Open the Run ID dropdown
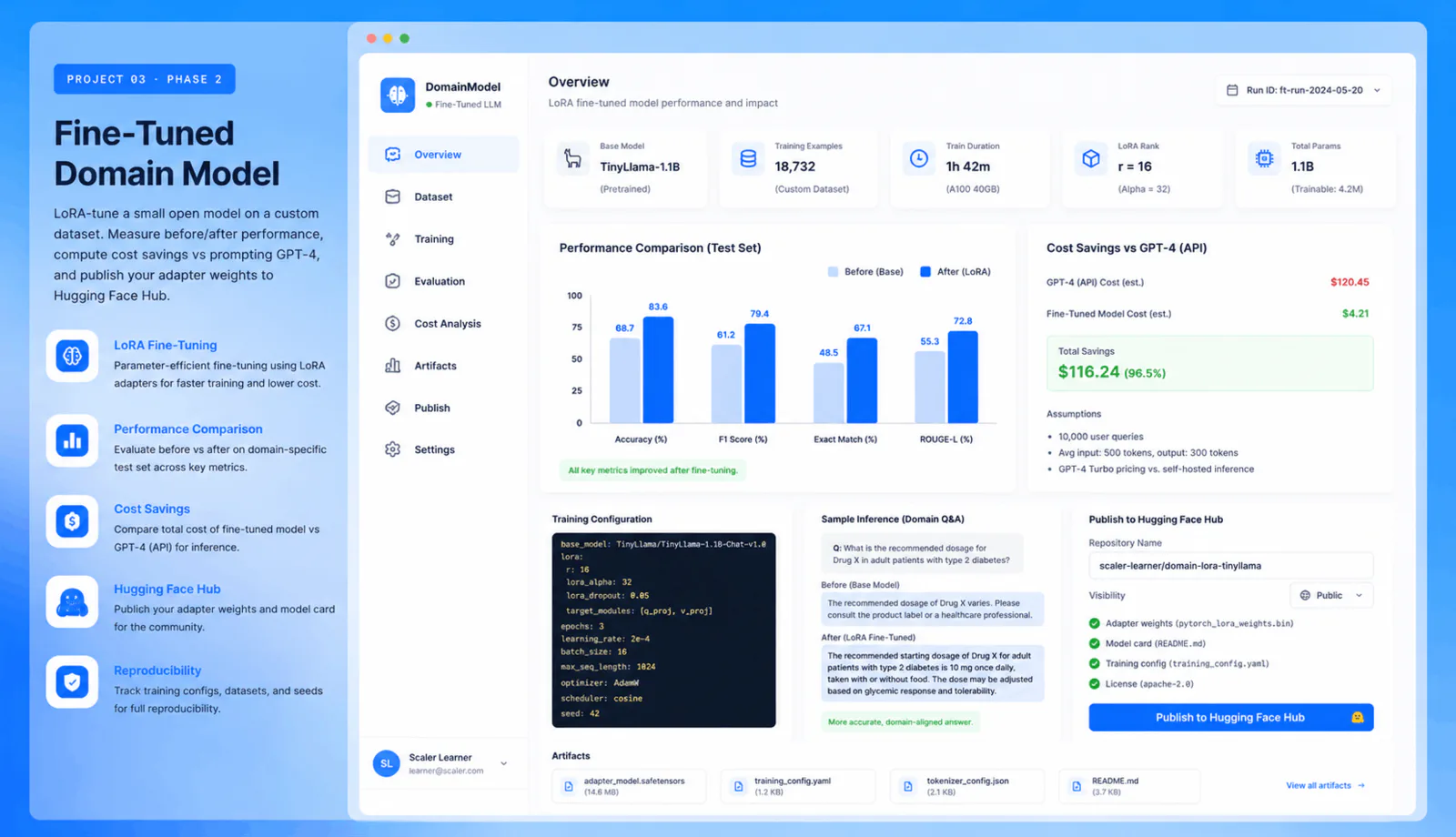This screenshot has height=837, width=1456. tap(1303, 90)
